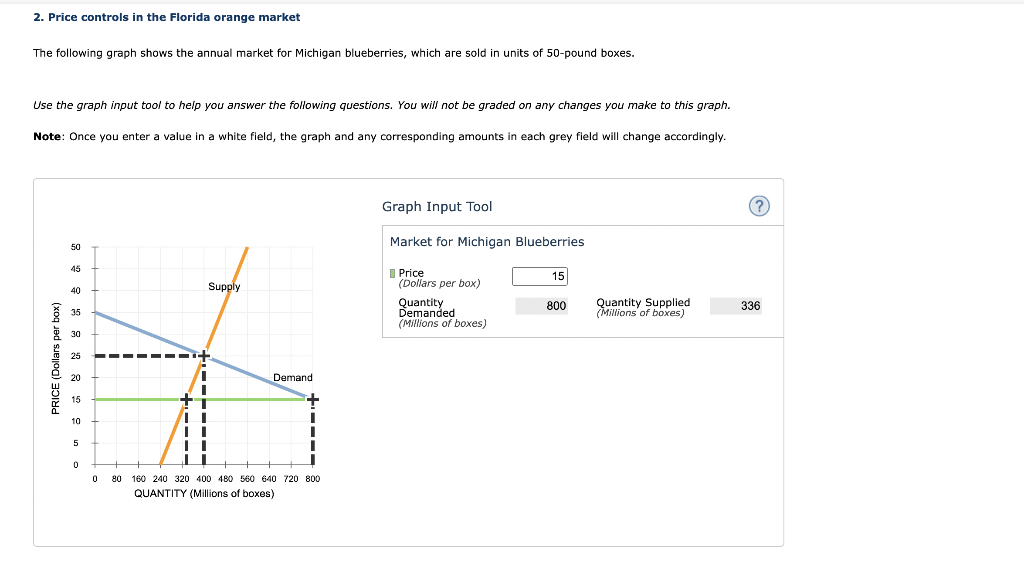Screen dimensions: 1024x562
Task: Click the 50 tick on the price axis
Action: [x=76, y=247]
